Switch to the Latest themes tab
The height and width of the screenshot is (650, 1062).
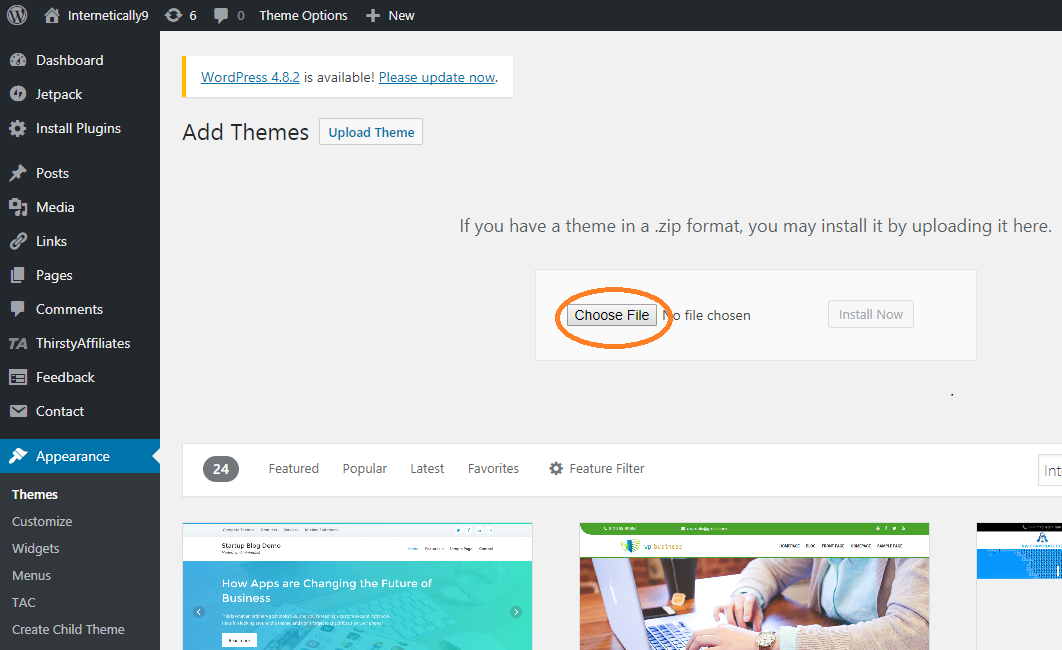(427, 469)
